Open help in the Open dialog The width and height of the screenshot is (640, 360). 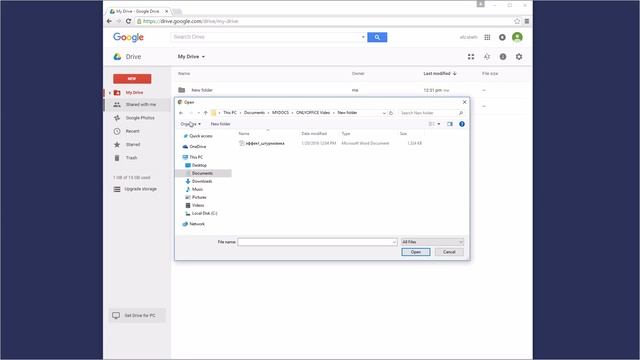pos(462,124)
